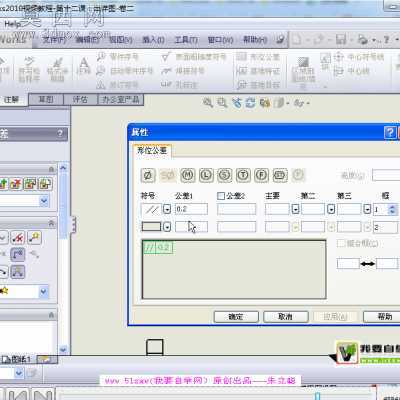This screenshot has width=400, height=400.
Task: Select the least material condition (L) symbol
Action: coord(206,175)
